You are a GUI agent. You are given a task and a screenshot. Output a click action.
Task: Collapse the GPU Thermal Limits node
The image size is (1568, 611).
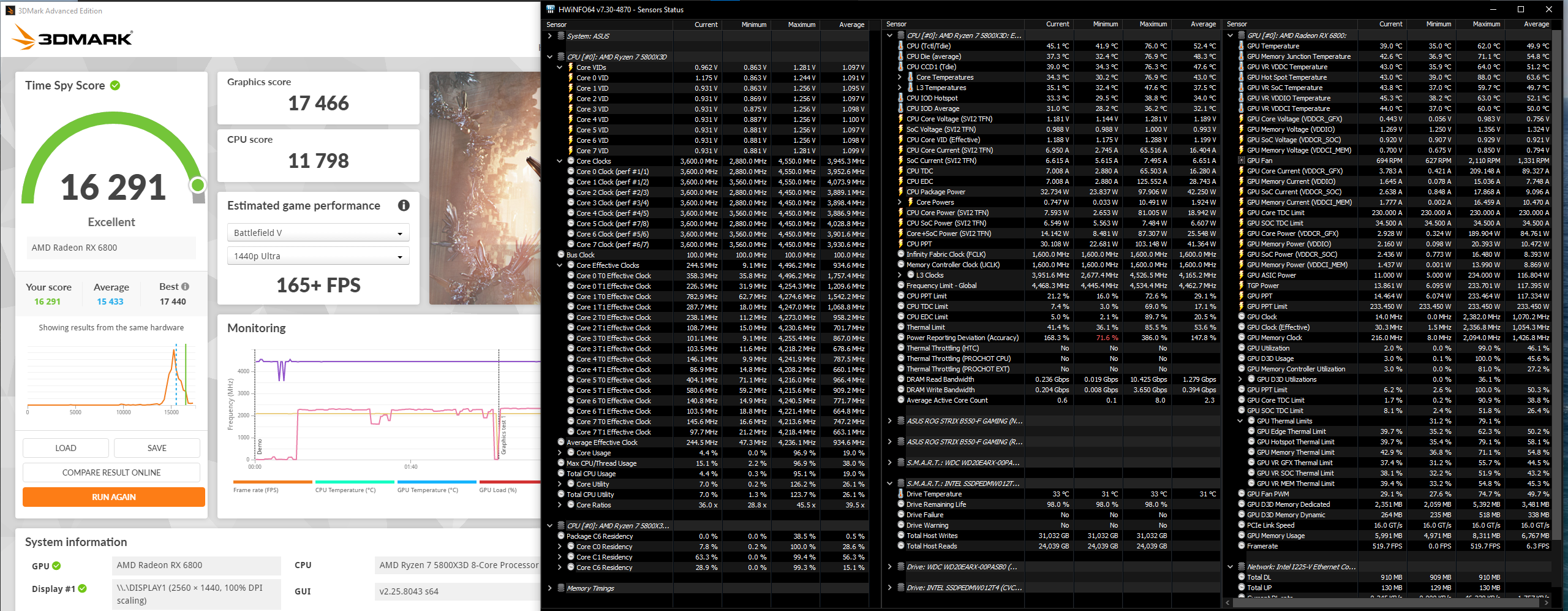coord(1240,421)
